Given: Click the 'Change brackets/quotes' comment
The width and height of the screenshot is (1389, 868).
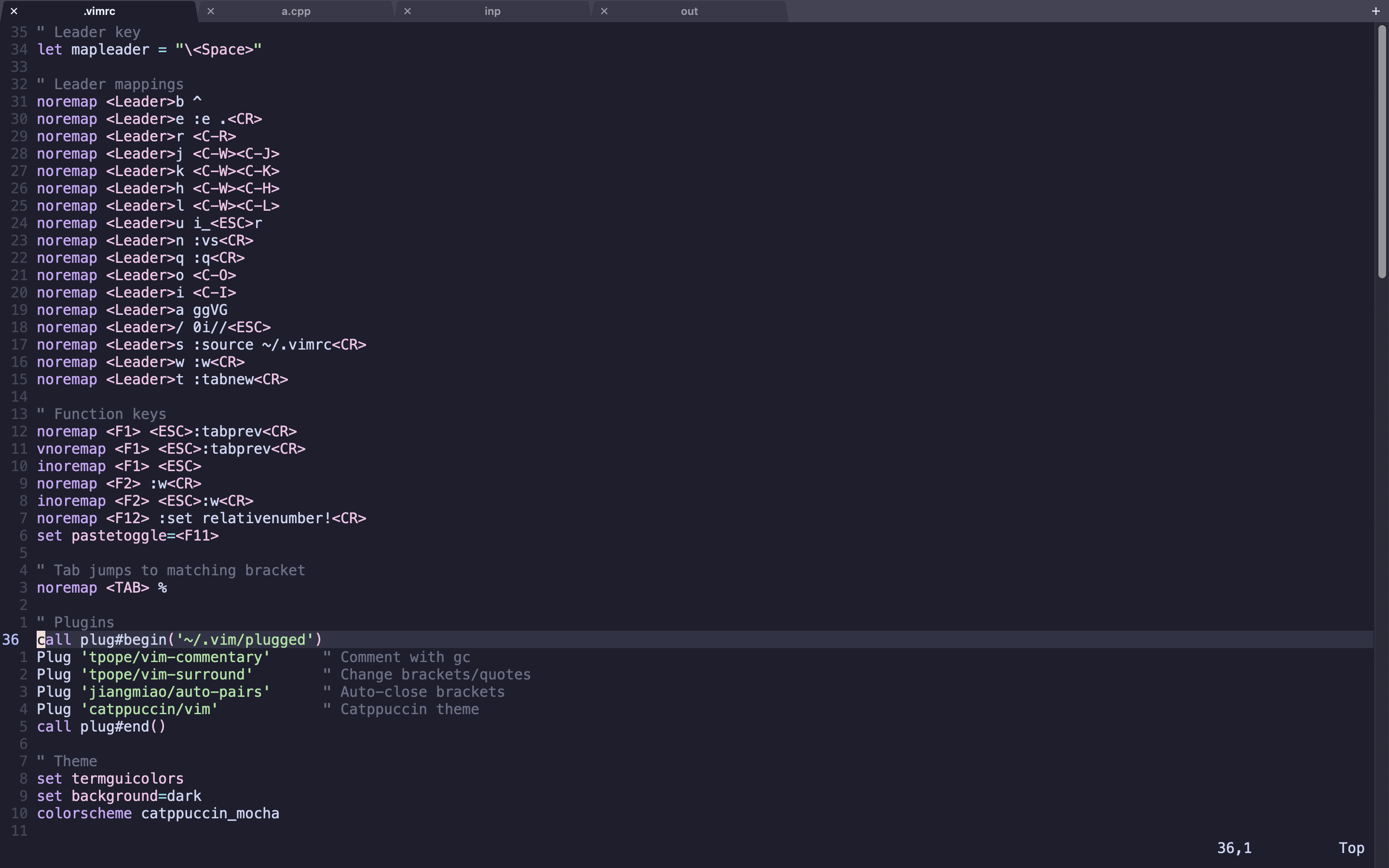Looking at the screenshot, I should 427,675.
